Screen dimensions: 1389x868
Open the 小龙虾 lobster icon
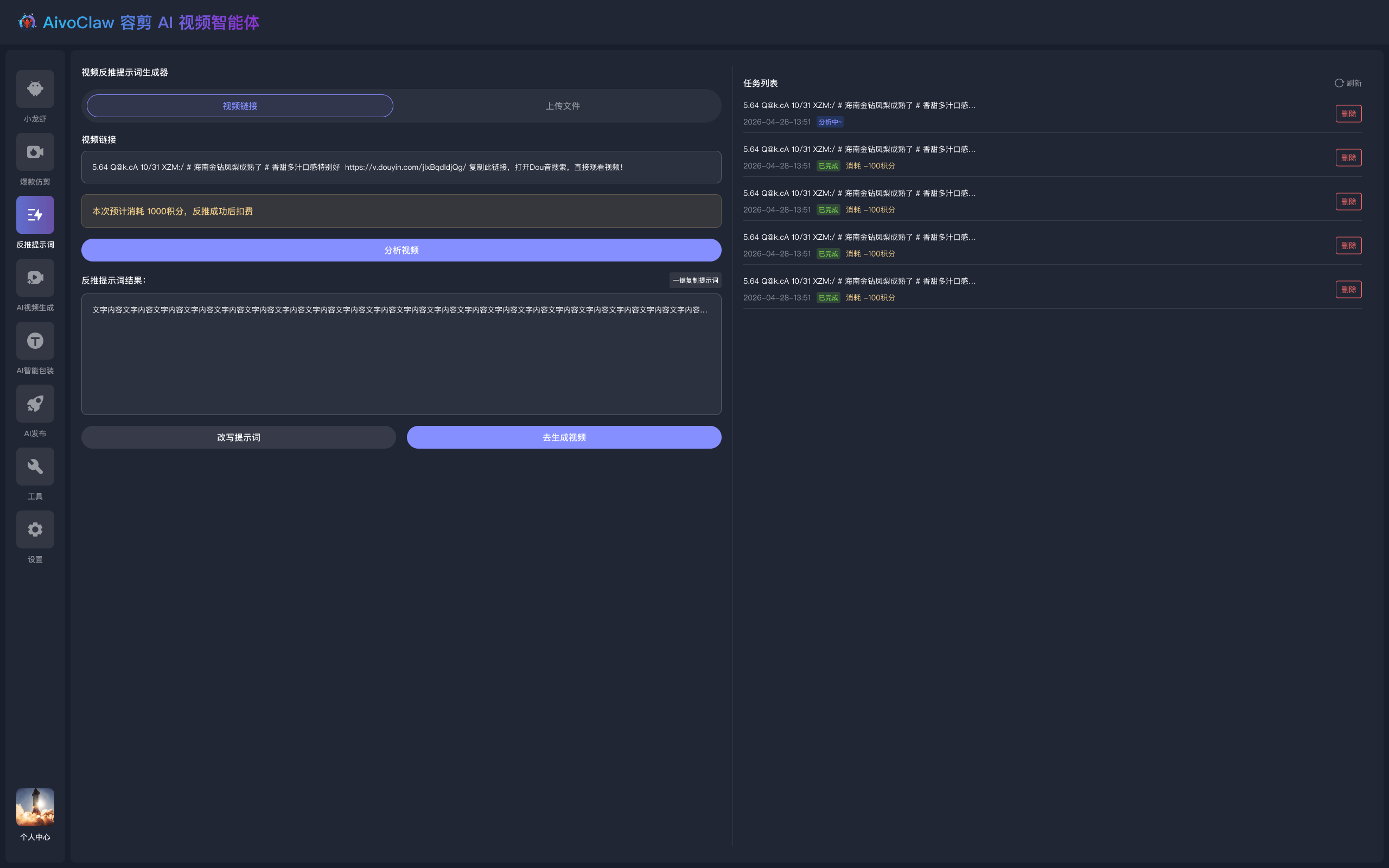pyautogui.click(x=35, y=89)
